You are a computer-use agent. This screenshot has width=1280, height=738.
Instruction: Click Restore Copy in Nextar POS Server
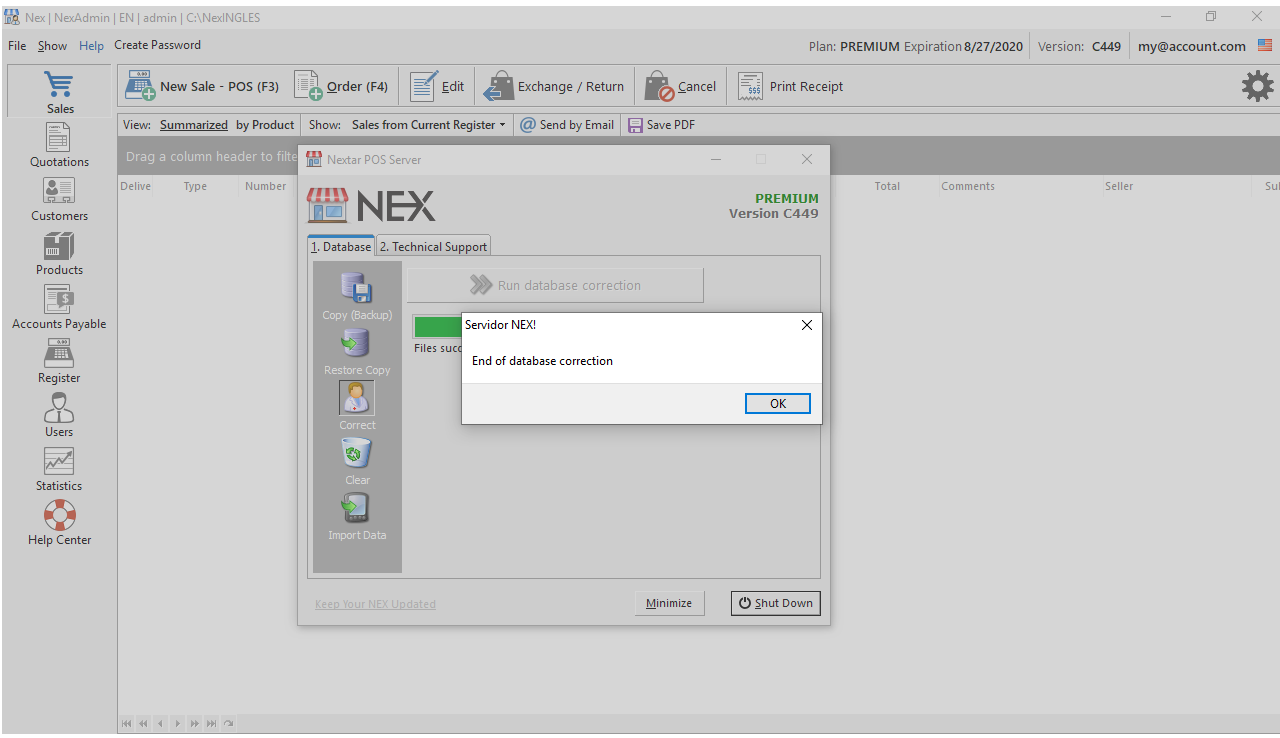click(x=357, y=351)
